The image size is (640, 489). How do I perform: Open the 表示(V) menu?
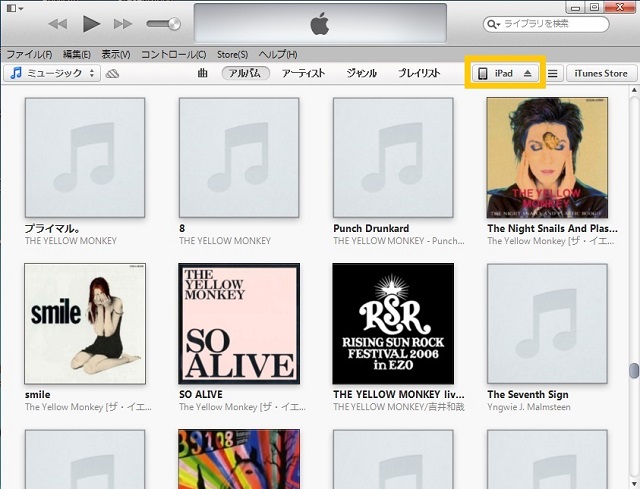click(116, 54)
